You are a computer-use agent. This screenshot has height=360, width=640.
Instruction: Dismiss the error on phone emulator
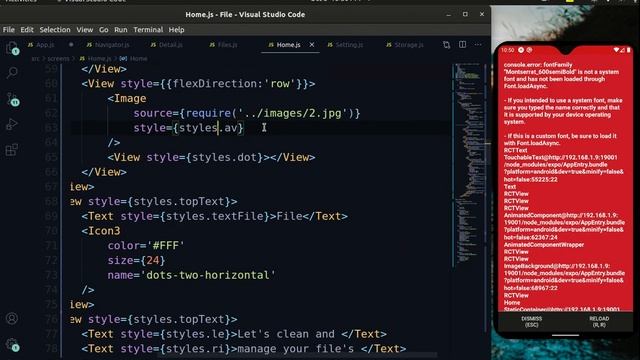[x=531, y=322]
